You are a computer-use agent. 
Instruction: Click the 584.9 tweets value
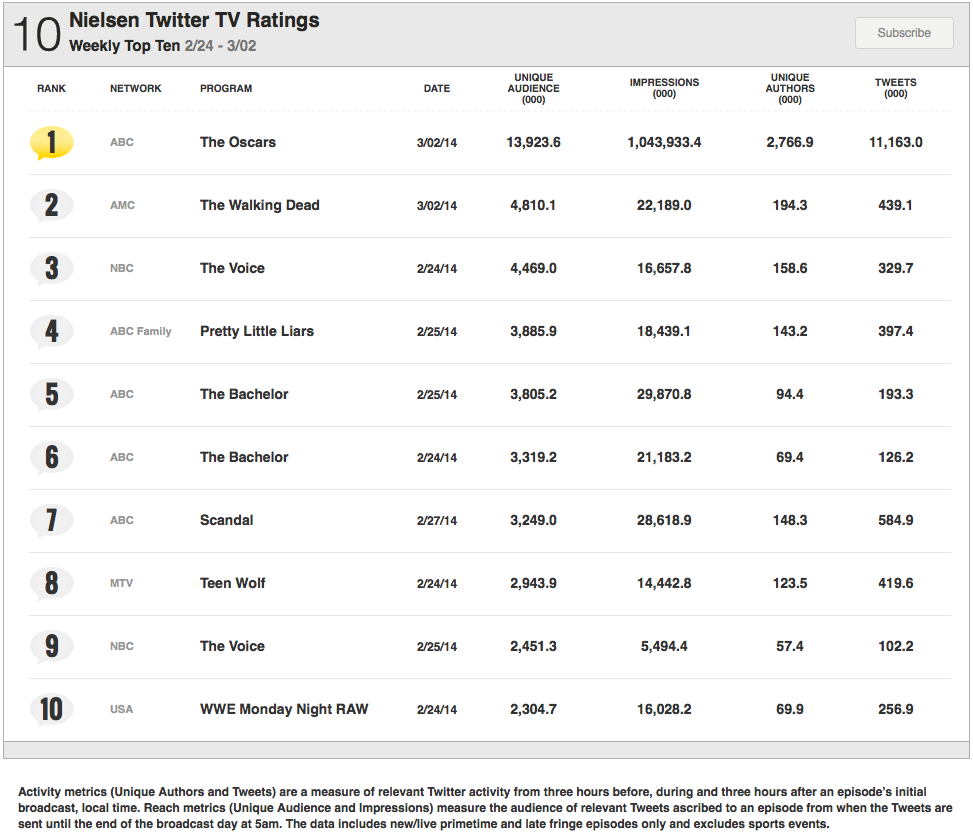[895, 520]
